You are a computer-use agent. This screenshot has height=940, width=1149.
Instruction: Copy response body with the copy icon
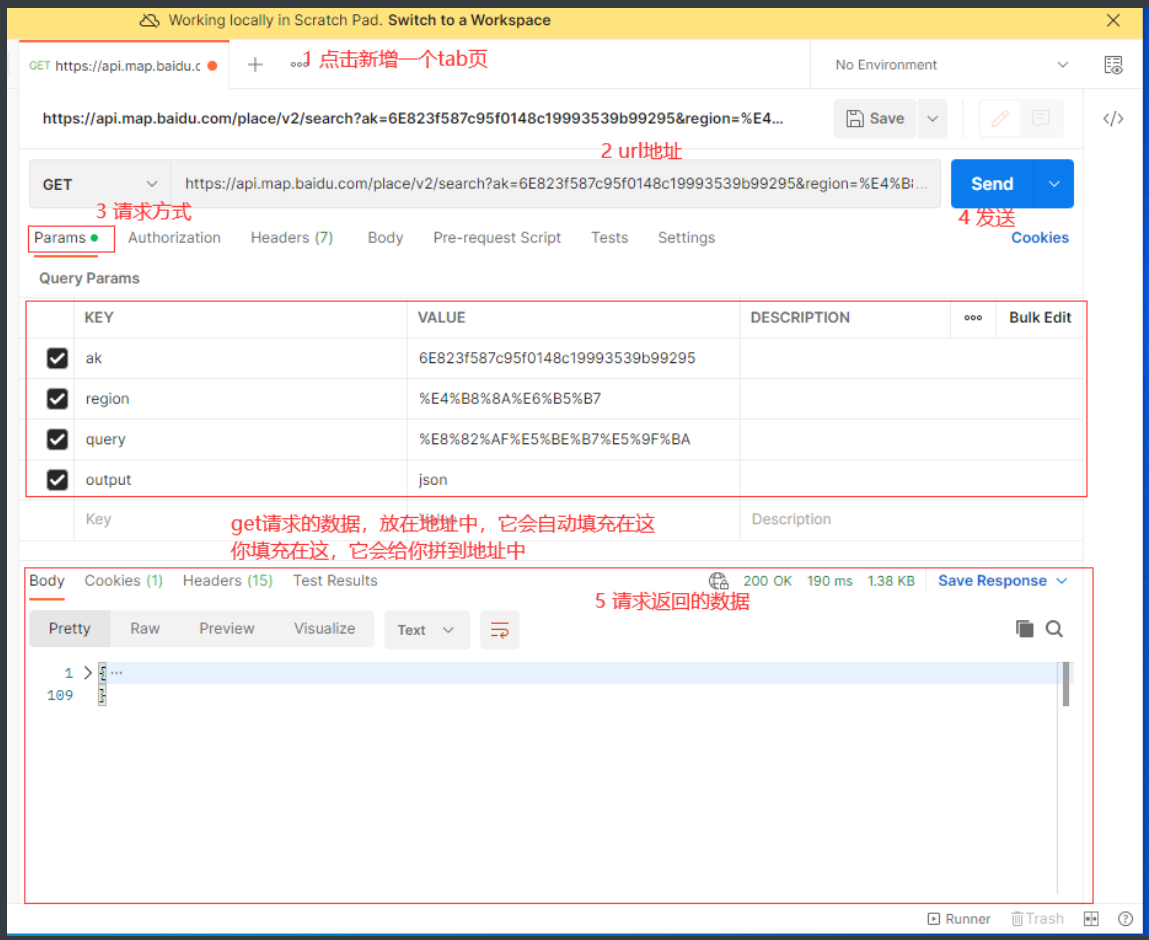point(1024,629)
